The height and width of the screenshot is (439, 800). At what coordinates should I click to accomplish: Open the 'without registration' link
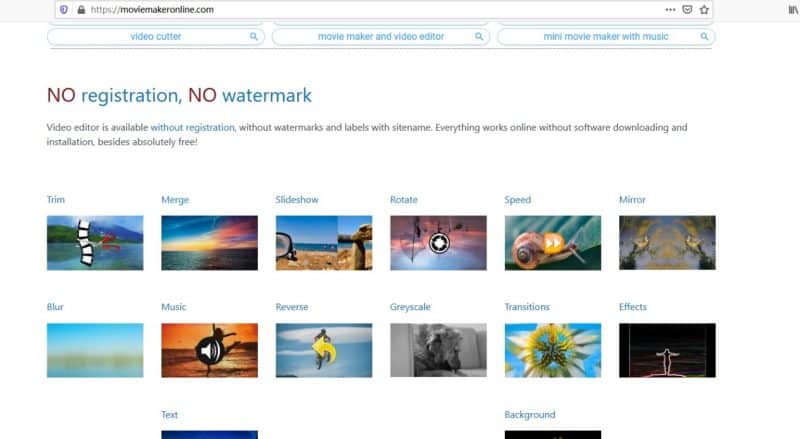pyautogui.click(x=192, y=128)
